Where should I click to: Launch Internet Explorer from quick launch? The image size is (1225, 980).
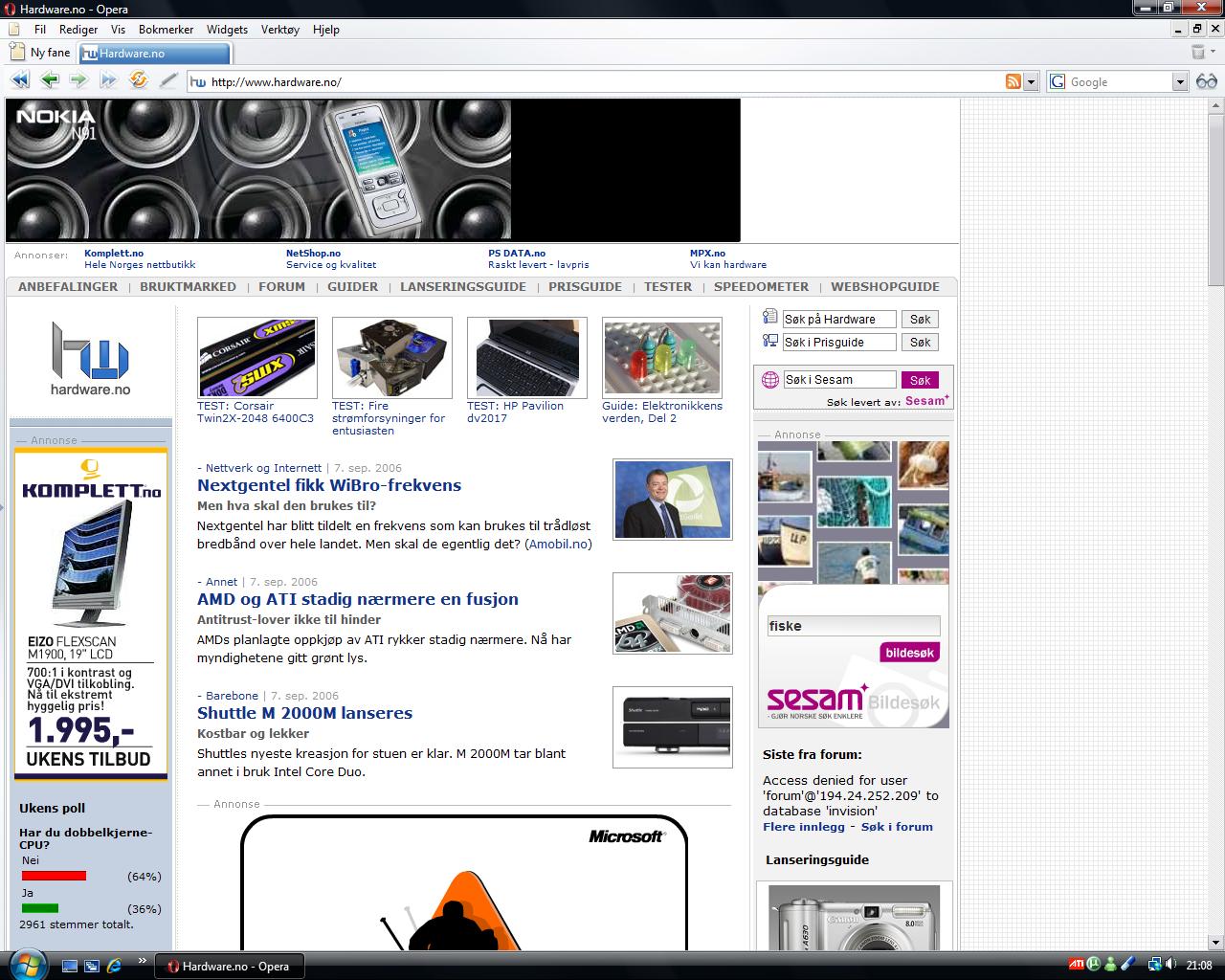[114, 966]
